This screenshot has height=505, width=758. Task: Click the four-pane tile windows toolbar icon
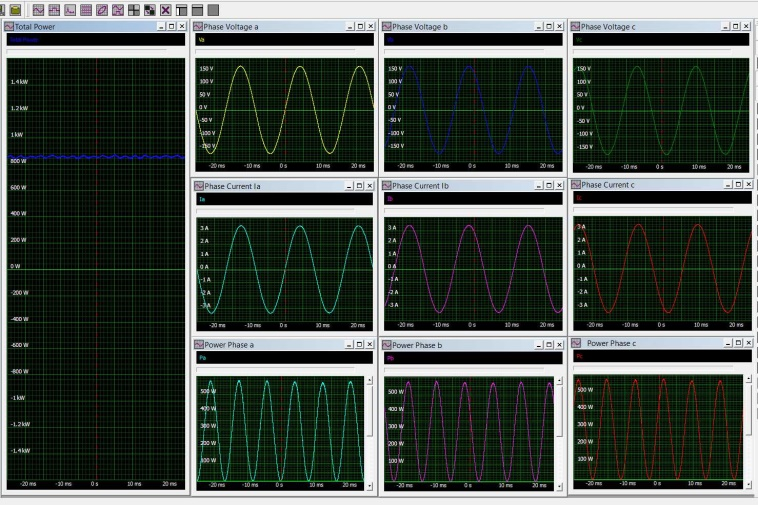click(x=133, y=9)
